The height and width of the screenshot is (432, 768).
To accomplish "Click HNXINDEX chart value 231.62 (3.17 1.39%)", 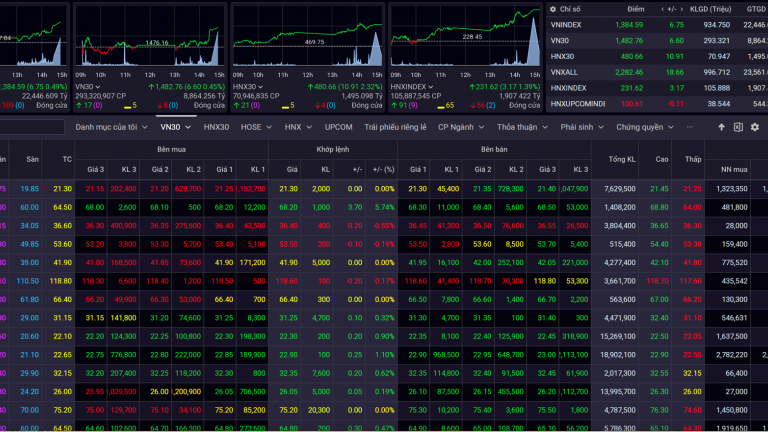I will (504, 87).
